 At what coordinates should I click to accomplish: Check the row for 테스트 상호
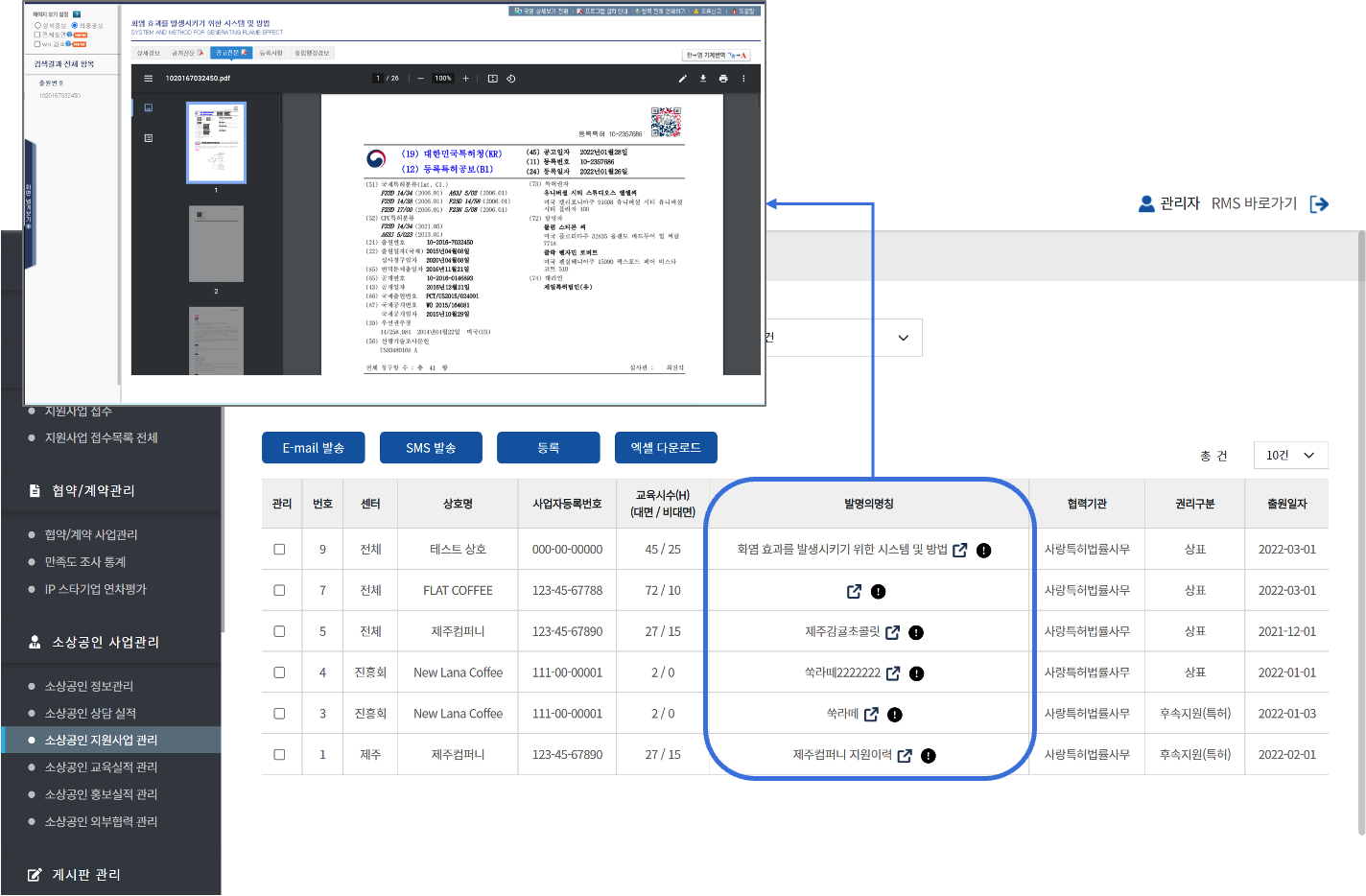[279, 550]
